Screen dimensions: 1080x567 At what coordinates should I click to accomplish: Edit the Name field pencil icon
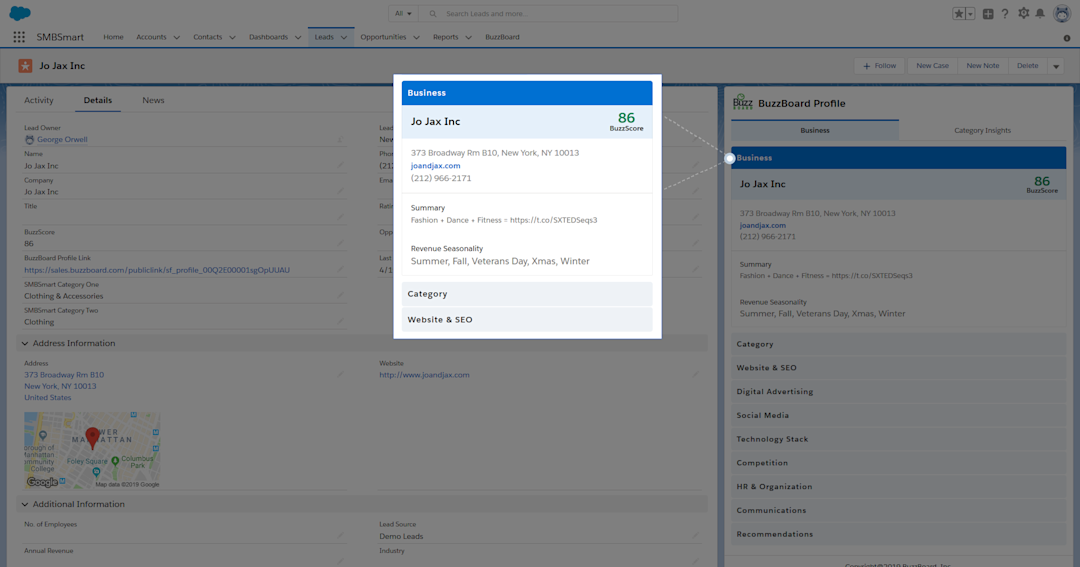pyautogui.click(x=340, y=165)
